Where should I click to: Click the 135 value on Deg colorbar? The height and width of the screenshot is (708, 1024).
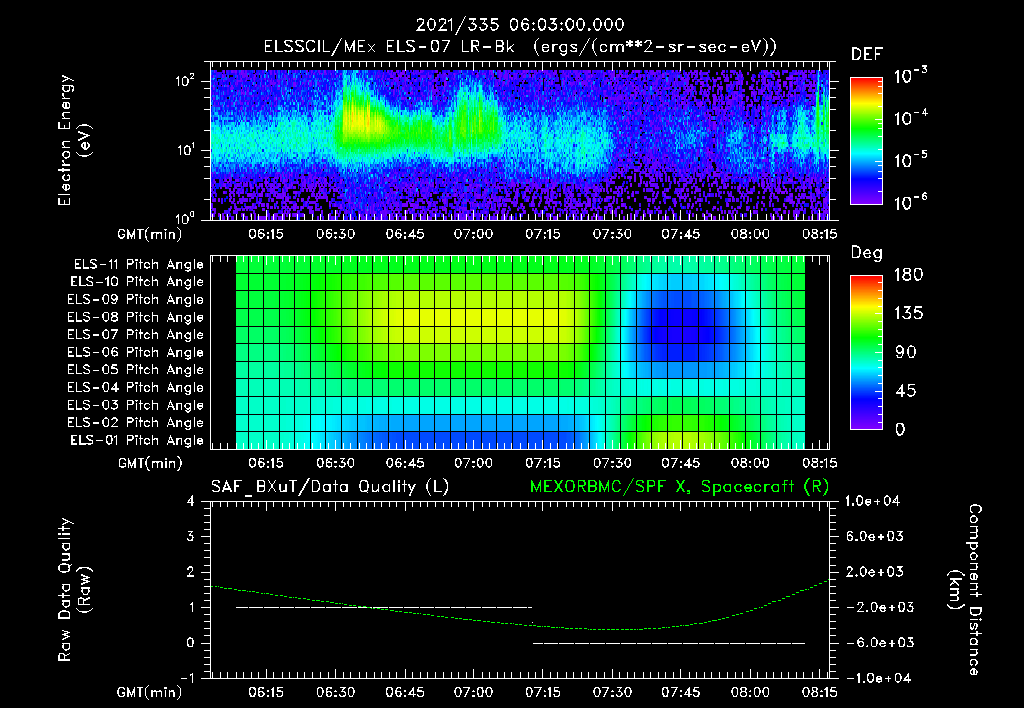908,314
